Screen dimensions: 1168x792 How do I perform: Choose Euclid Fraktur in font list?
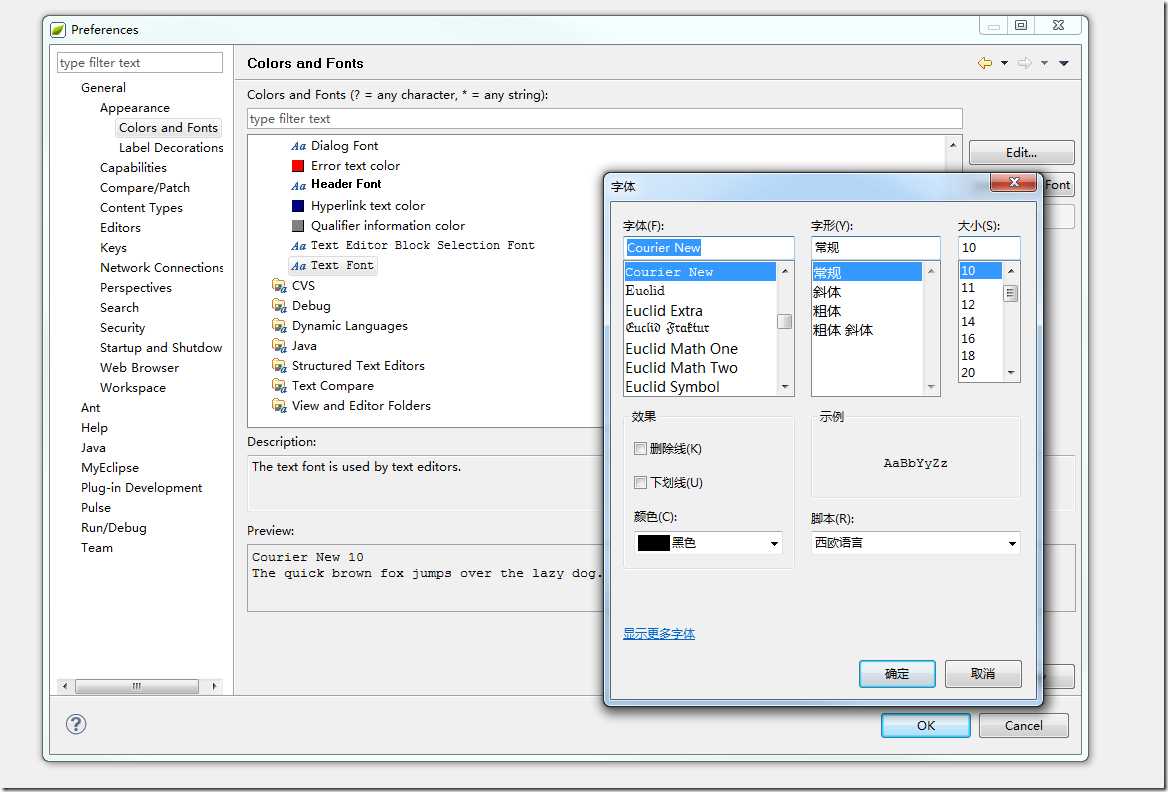[x=667, y=329]
